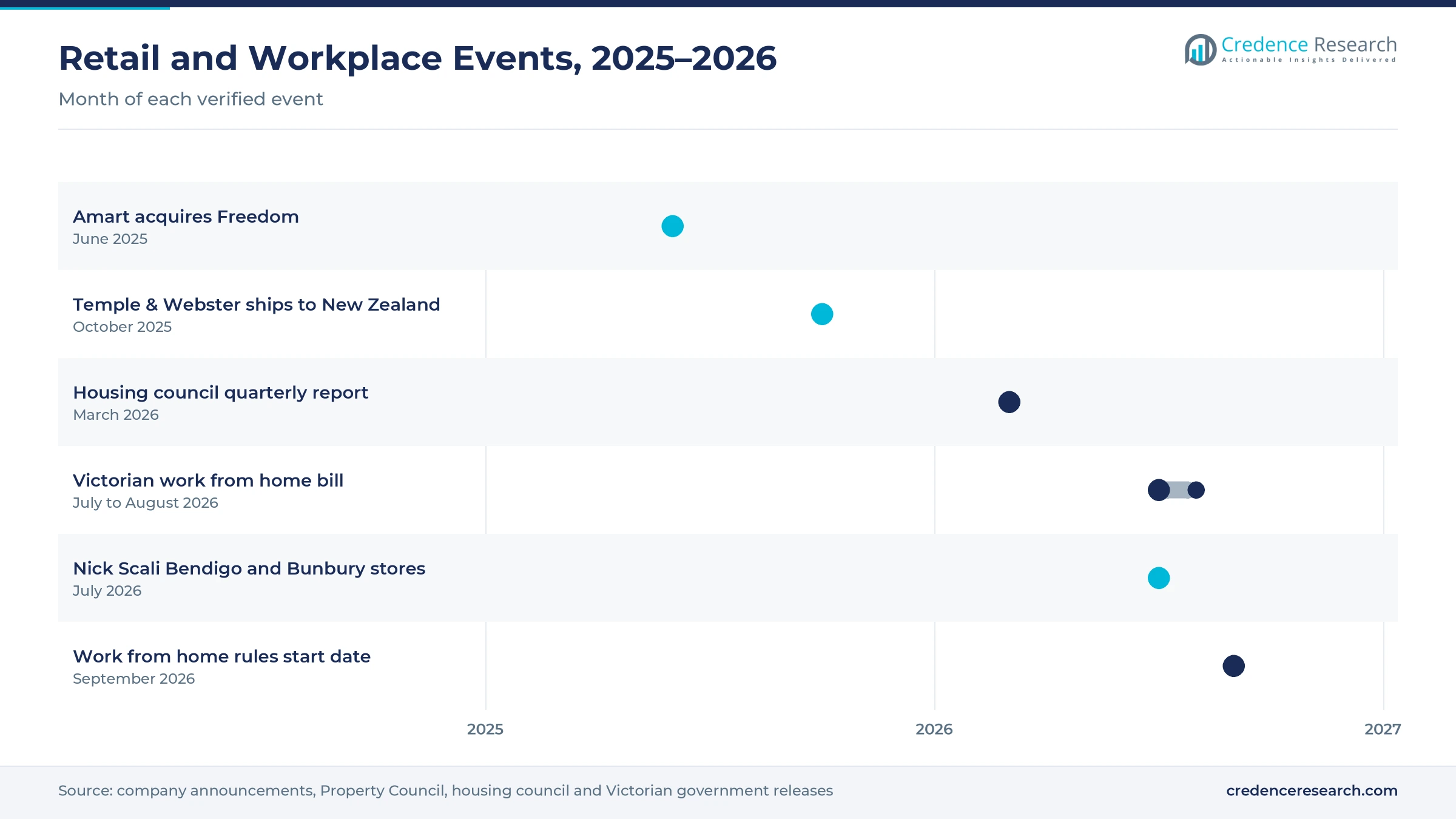Click Nick Scali Bendigo and Bunbury stores label
This screenshot has width=1456, height=819.
249,568
